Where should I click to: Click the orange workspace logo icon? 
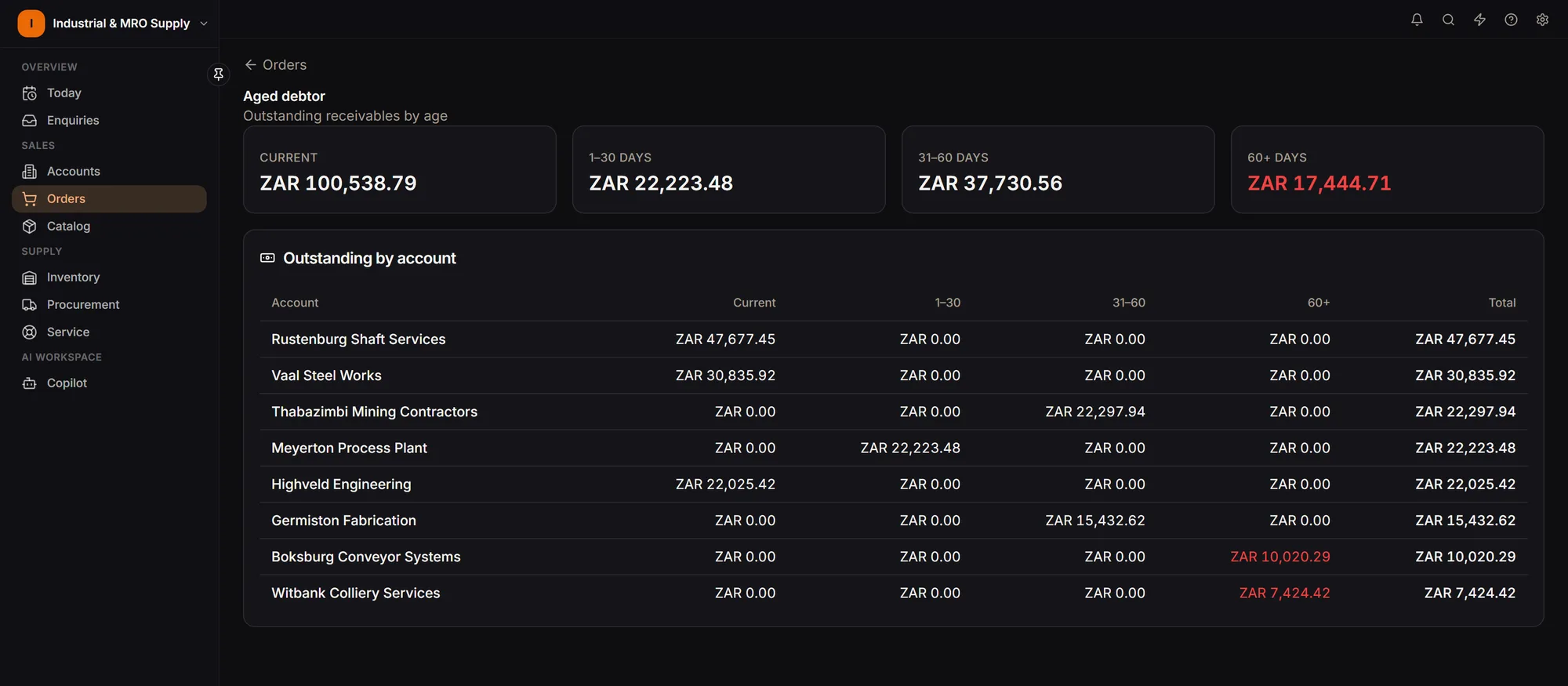click(31, 24)
